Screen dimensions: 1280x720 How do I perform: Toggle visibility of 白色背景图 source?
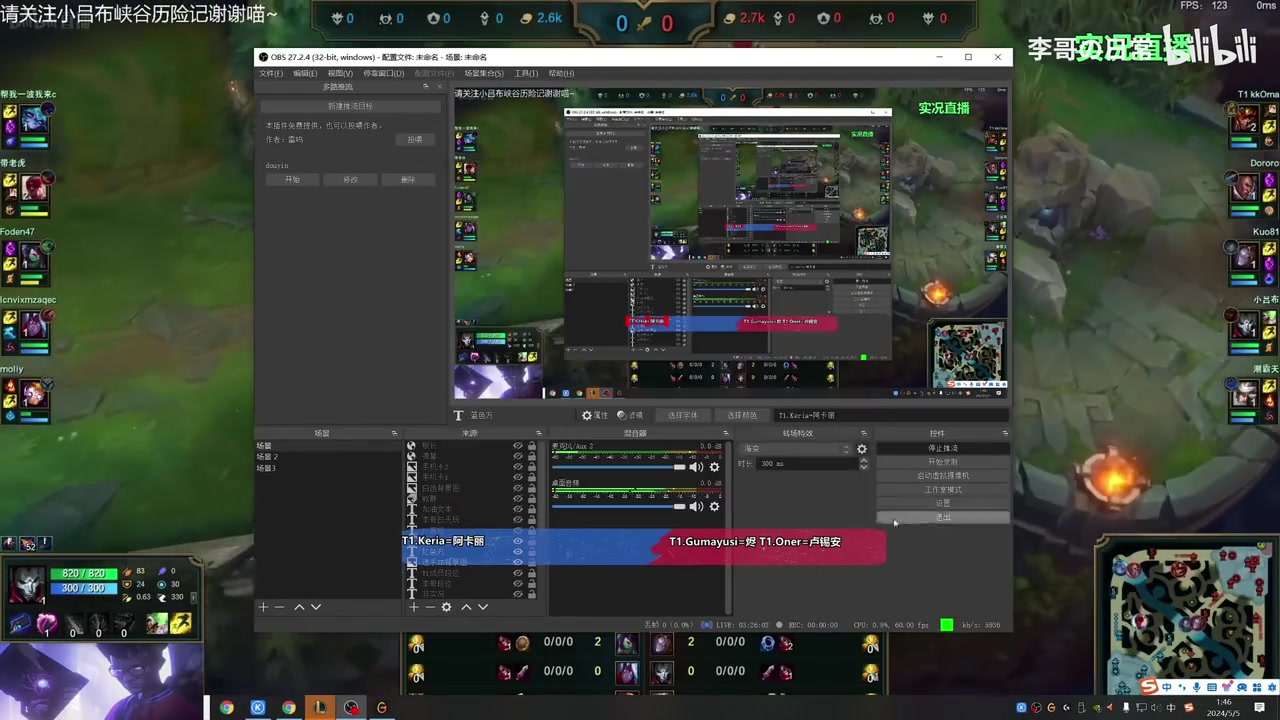point(518,488)
